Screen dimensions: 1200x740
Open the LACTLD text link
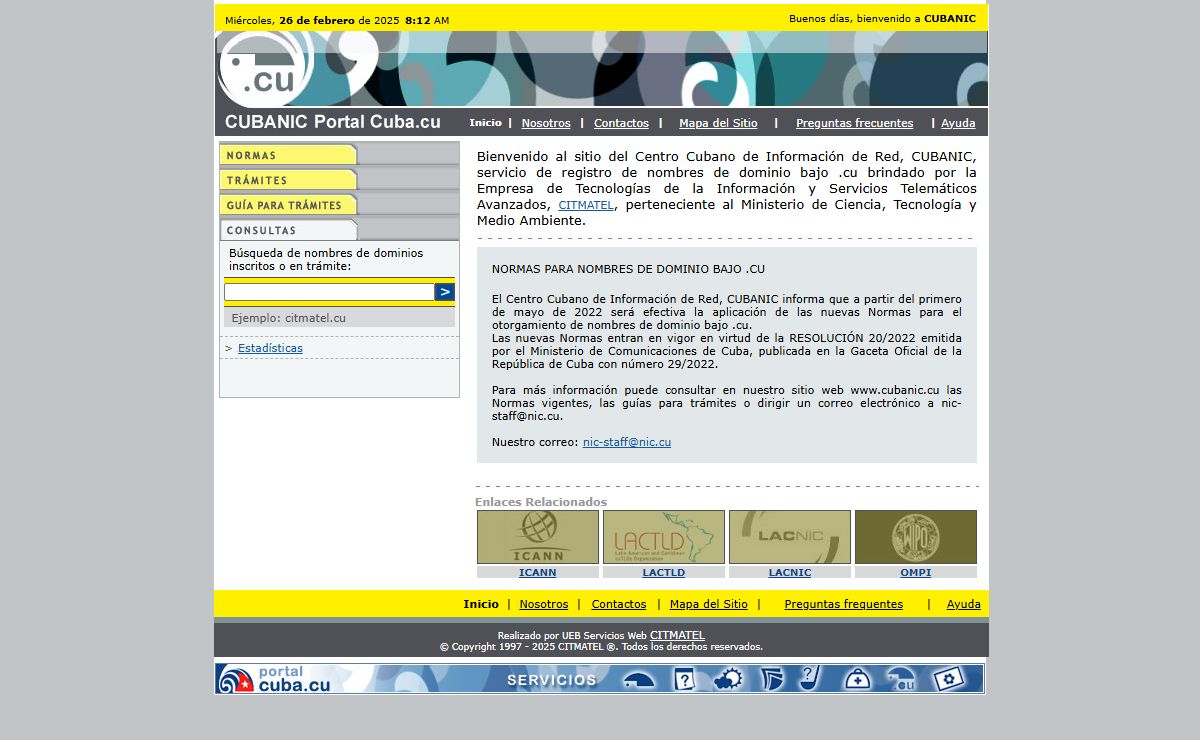(x=664, y=573)
